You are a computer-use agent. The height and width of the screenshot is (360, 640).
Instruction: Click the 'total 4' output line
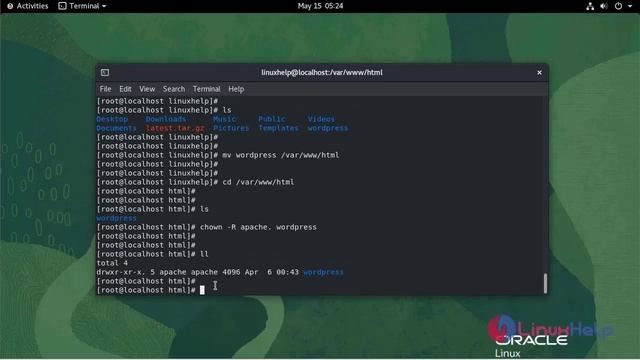(112, 263)
